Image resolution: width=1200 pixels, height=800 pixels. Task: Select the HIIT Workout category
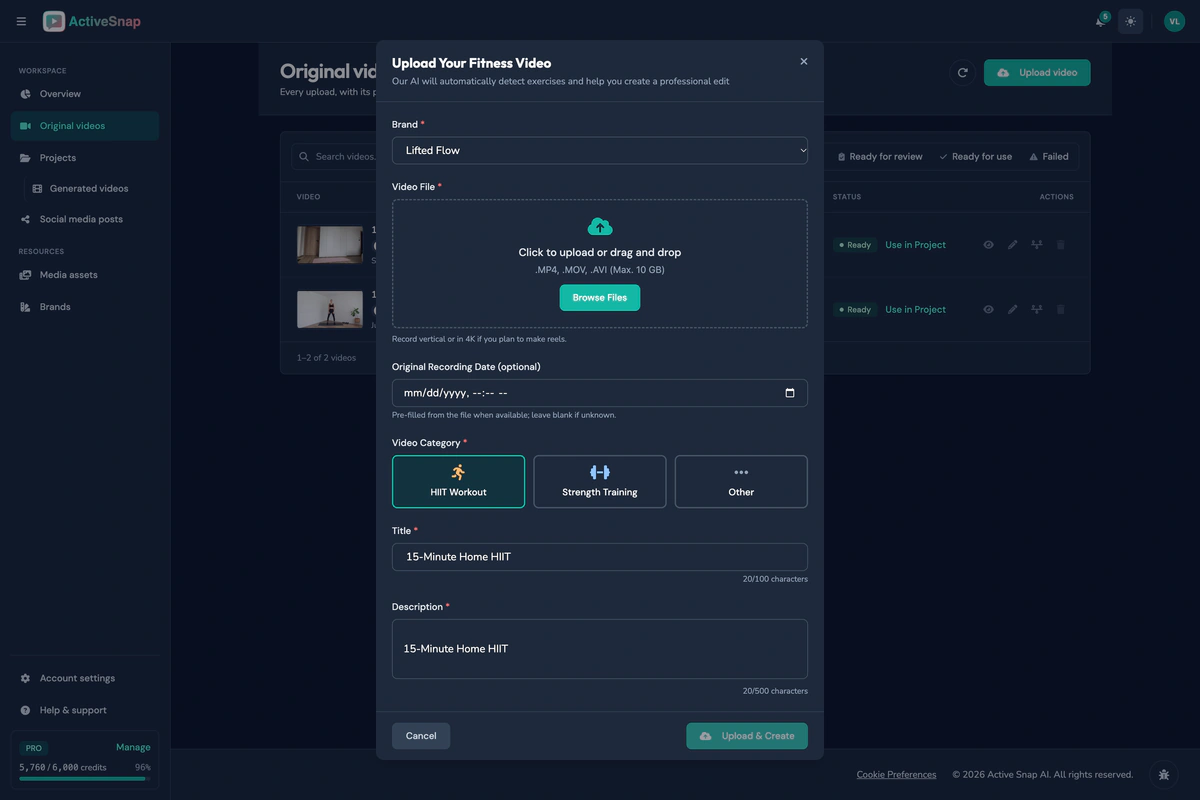pos(458,482)
